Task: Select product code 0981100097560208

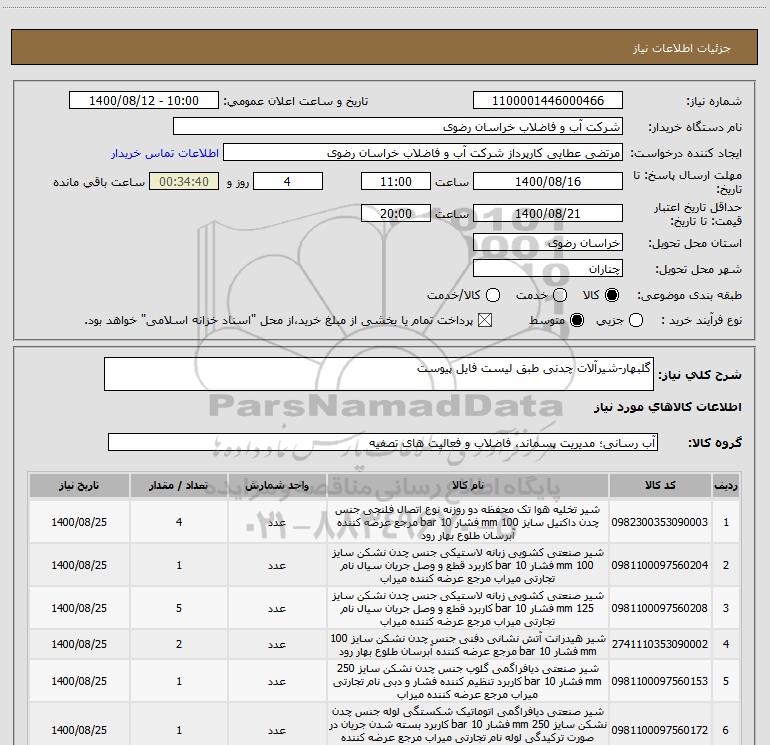Action: pyautogui.click(x=660, y=608)
